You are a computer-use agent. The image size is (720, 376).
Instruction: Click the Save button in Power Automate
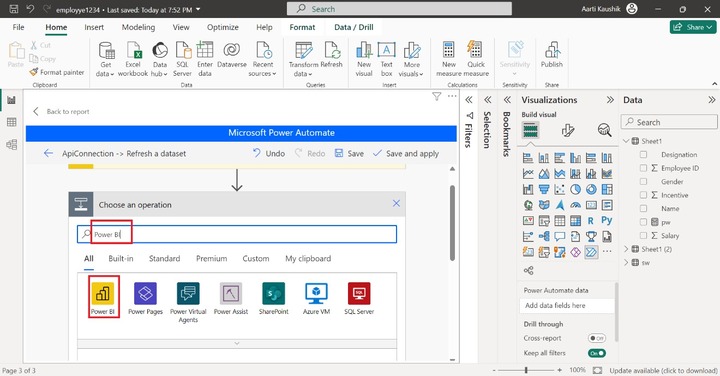pyautogui.click(x=349, y=153)
